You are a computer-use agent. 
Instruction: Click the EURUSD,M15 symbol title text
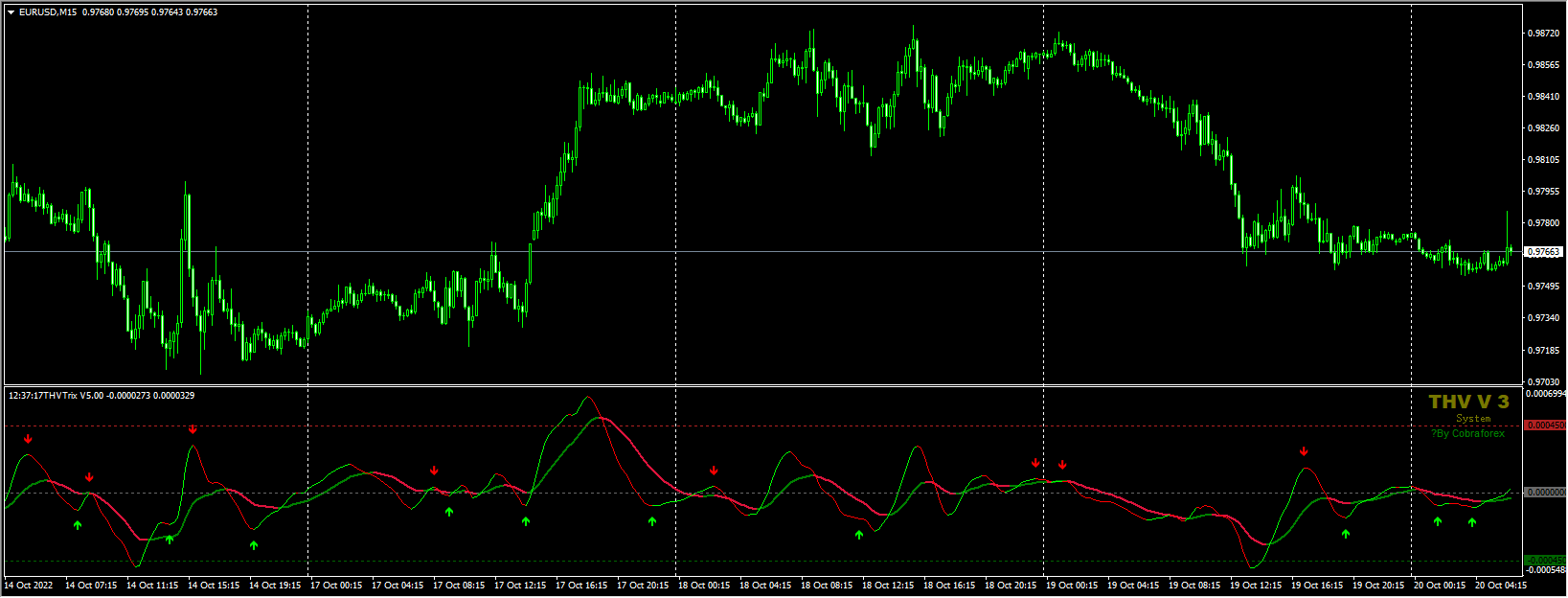coord(50,12)
